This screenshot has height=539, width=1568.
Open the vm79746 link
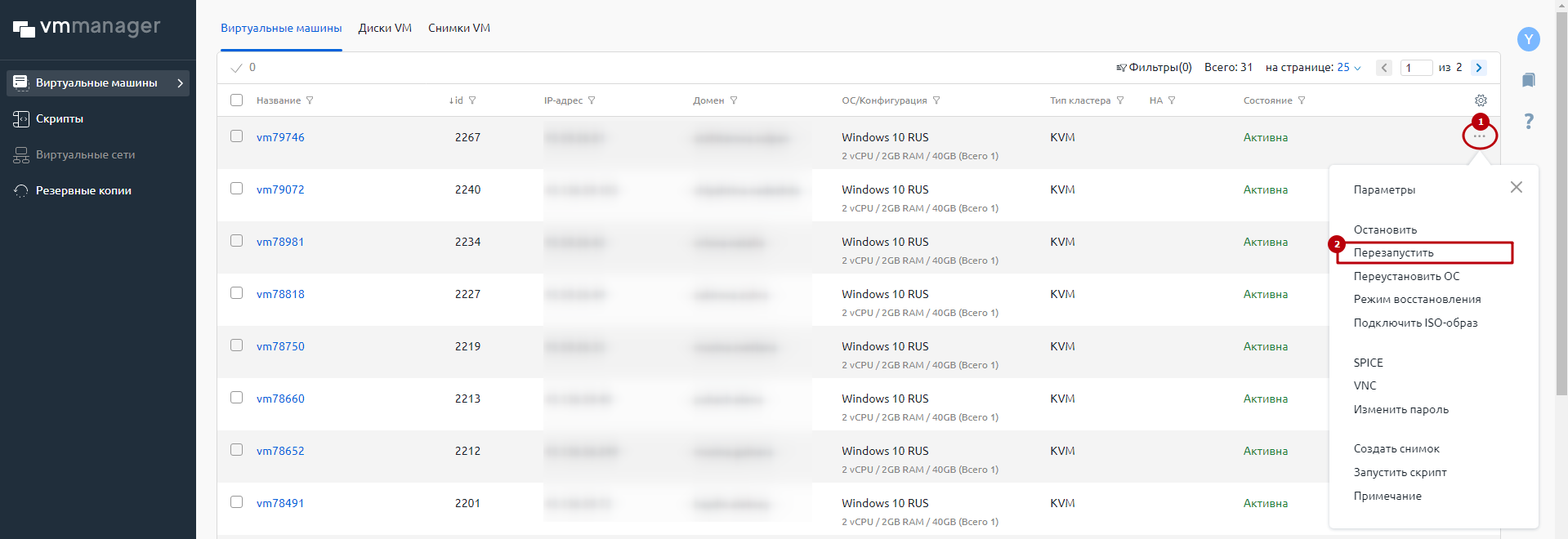point(280,137)
